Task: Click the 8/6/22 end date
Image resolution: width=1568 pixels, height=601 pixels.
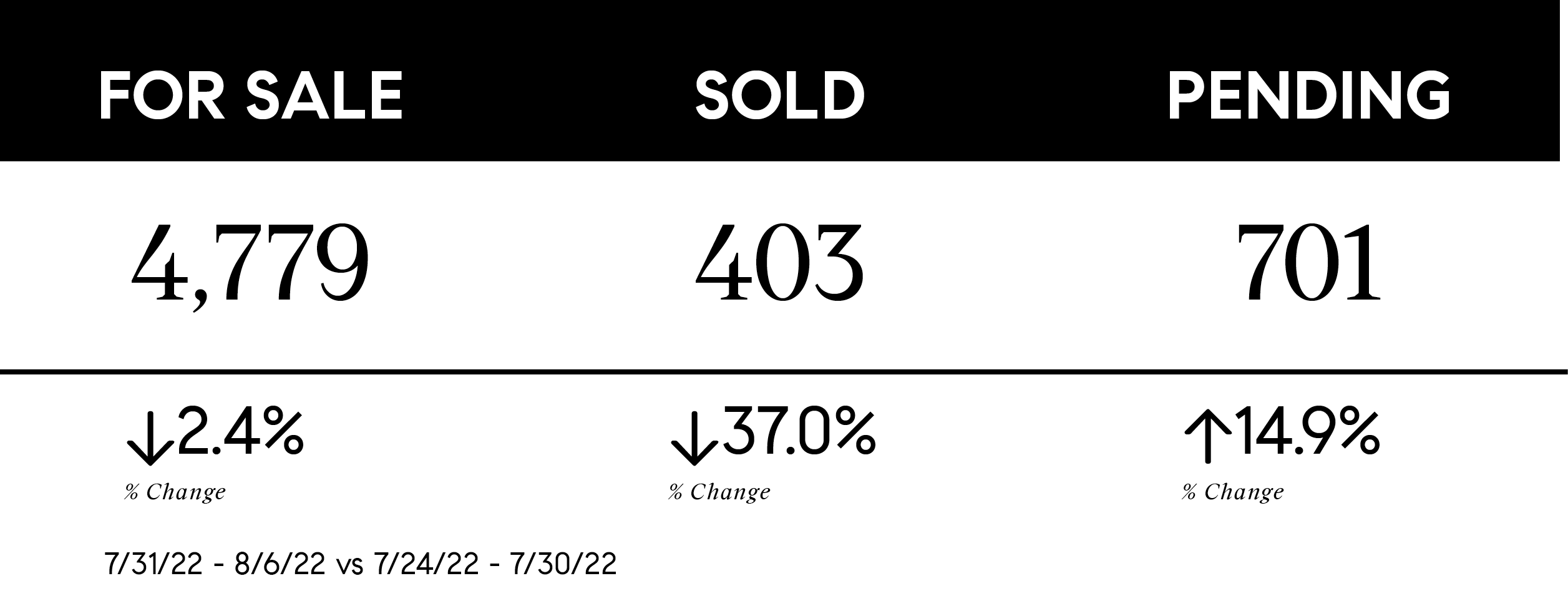Action: pos(280,565)
